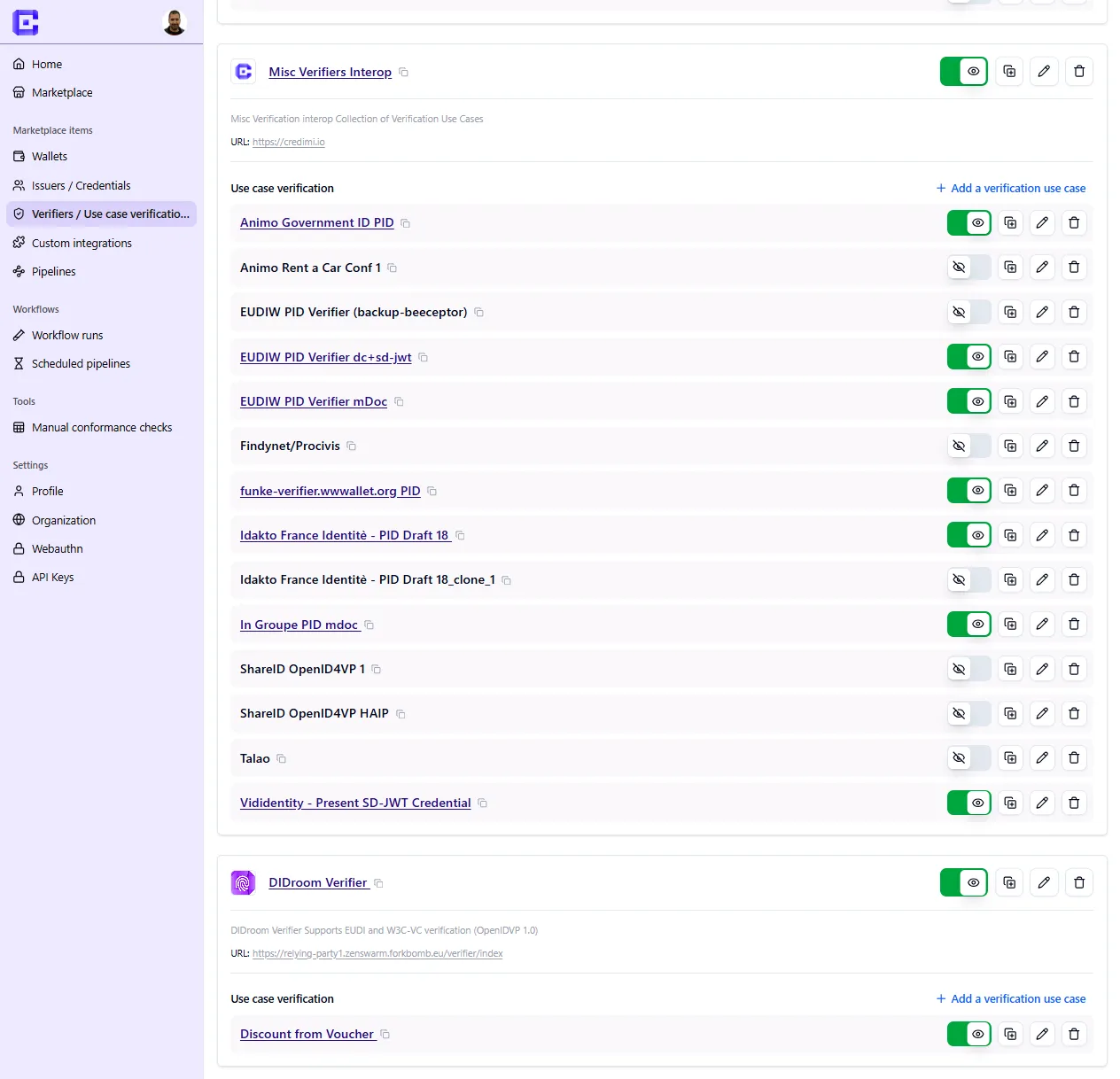Publish Animo Rent a Car Conf 1
Image resolution: width=1120 pixels, height=1079 pixels.
click(969, 267)
